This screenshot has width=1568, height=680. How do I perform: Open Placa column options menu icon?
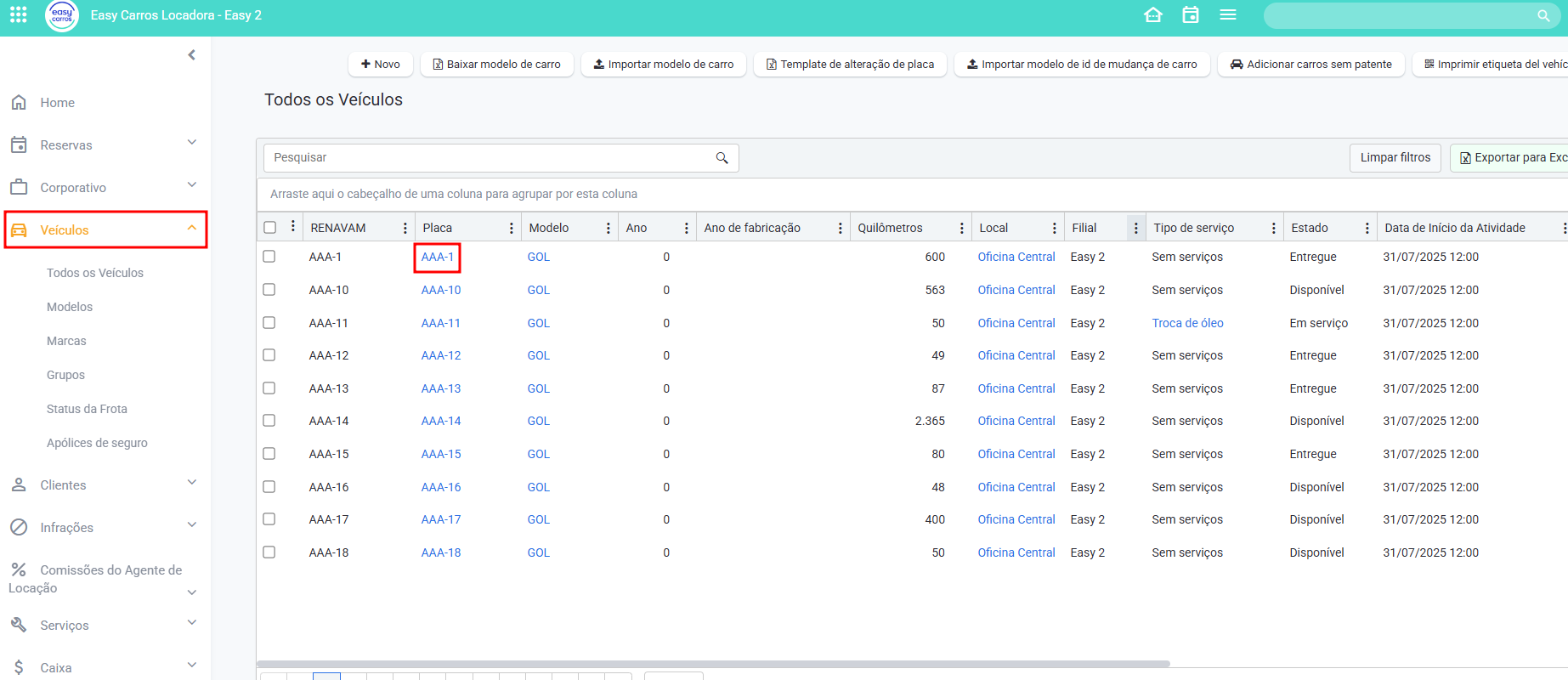[511, 228]
